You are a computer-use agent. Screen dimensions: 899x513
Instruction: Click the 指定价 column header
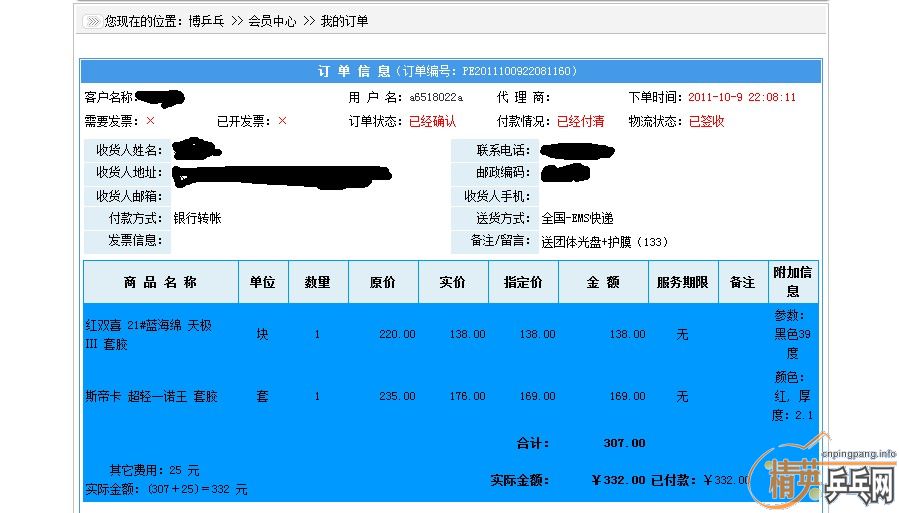pyautogui.click(x=523, y=282)
